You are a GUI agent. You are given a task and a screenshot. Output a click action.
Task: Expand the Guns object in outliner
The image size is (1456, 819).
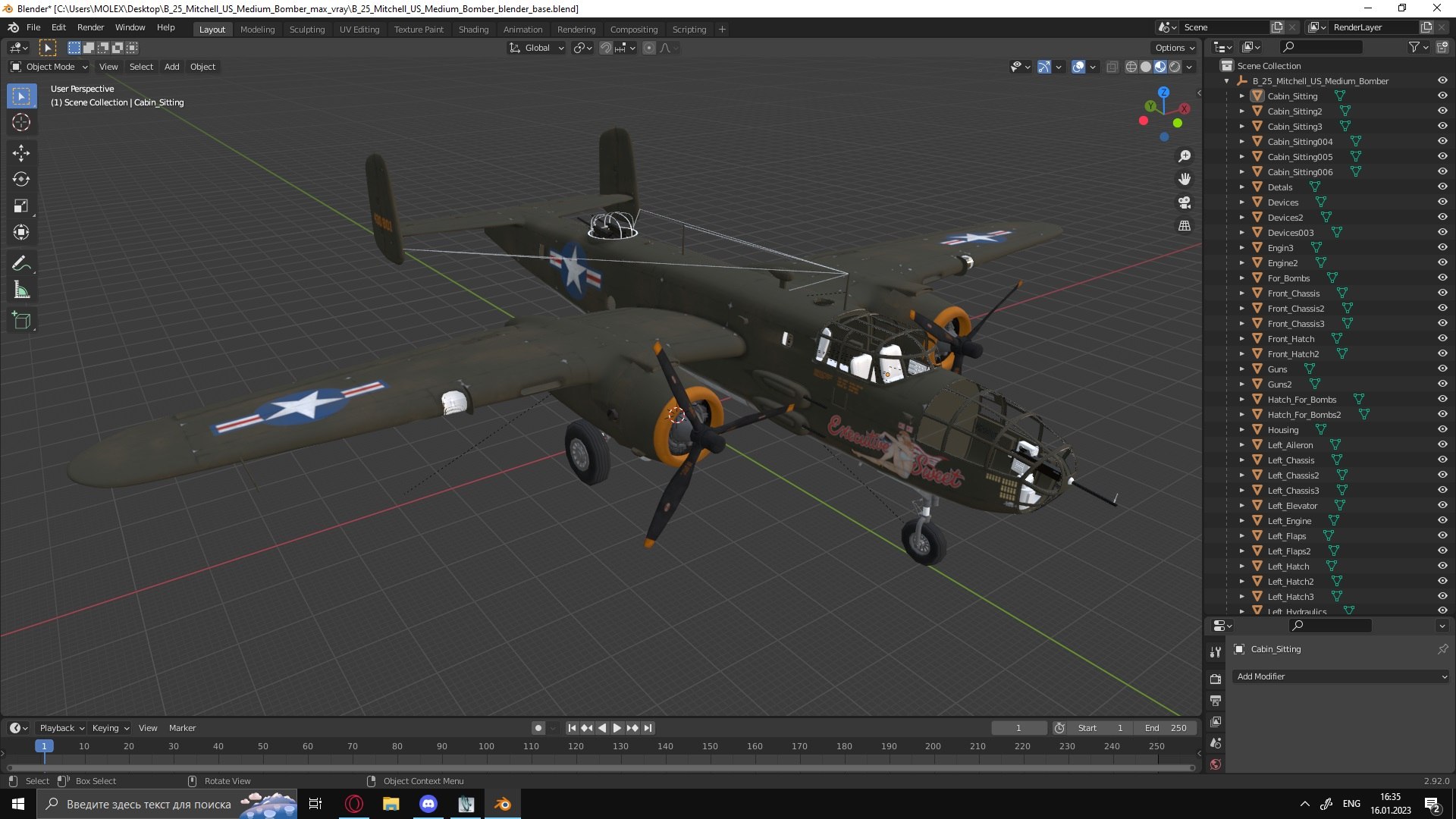pyautogui.click(x=1241, y=369)
